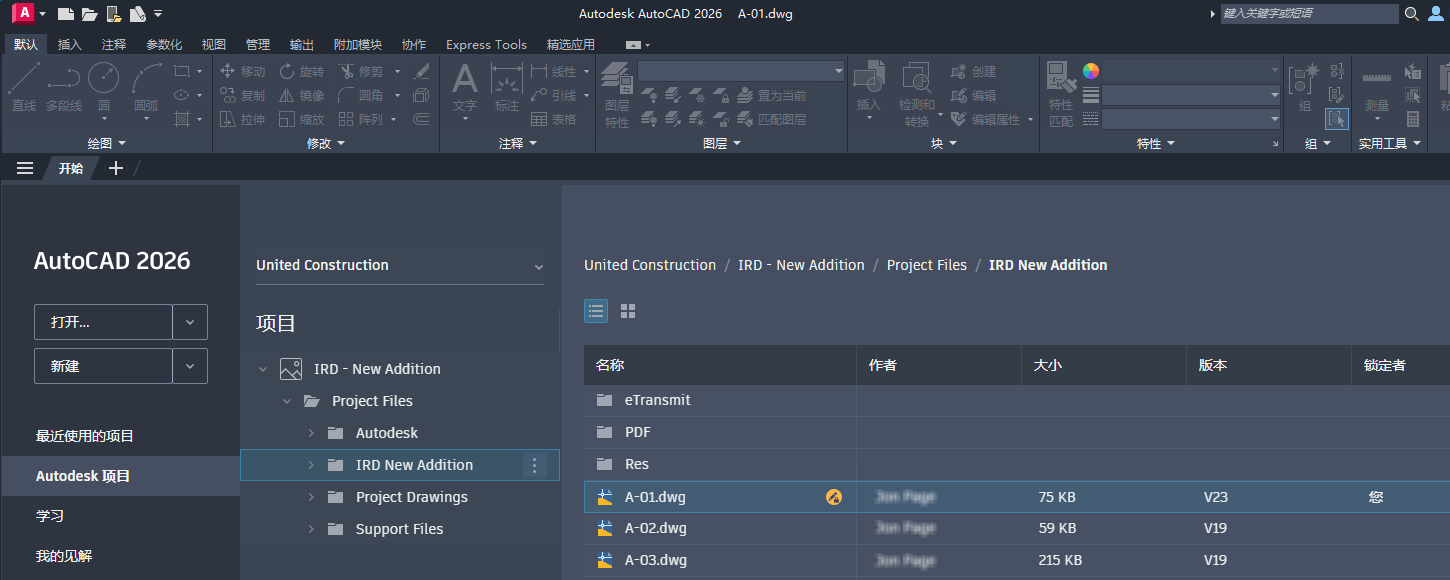Open the United Construction hub dropdown
Image resolution: width=1450 pixels, height=580 pixels.
[400, 266]
